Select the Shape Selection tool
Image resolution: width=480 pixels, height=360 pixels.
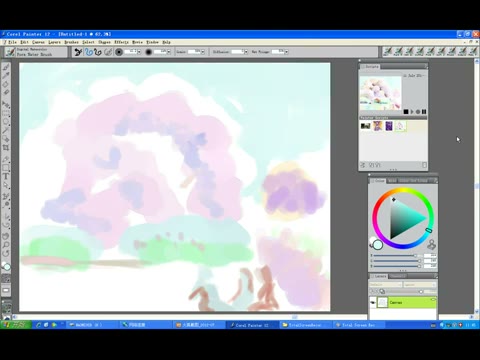[x=6, y=185]
